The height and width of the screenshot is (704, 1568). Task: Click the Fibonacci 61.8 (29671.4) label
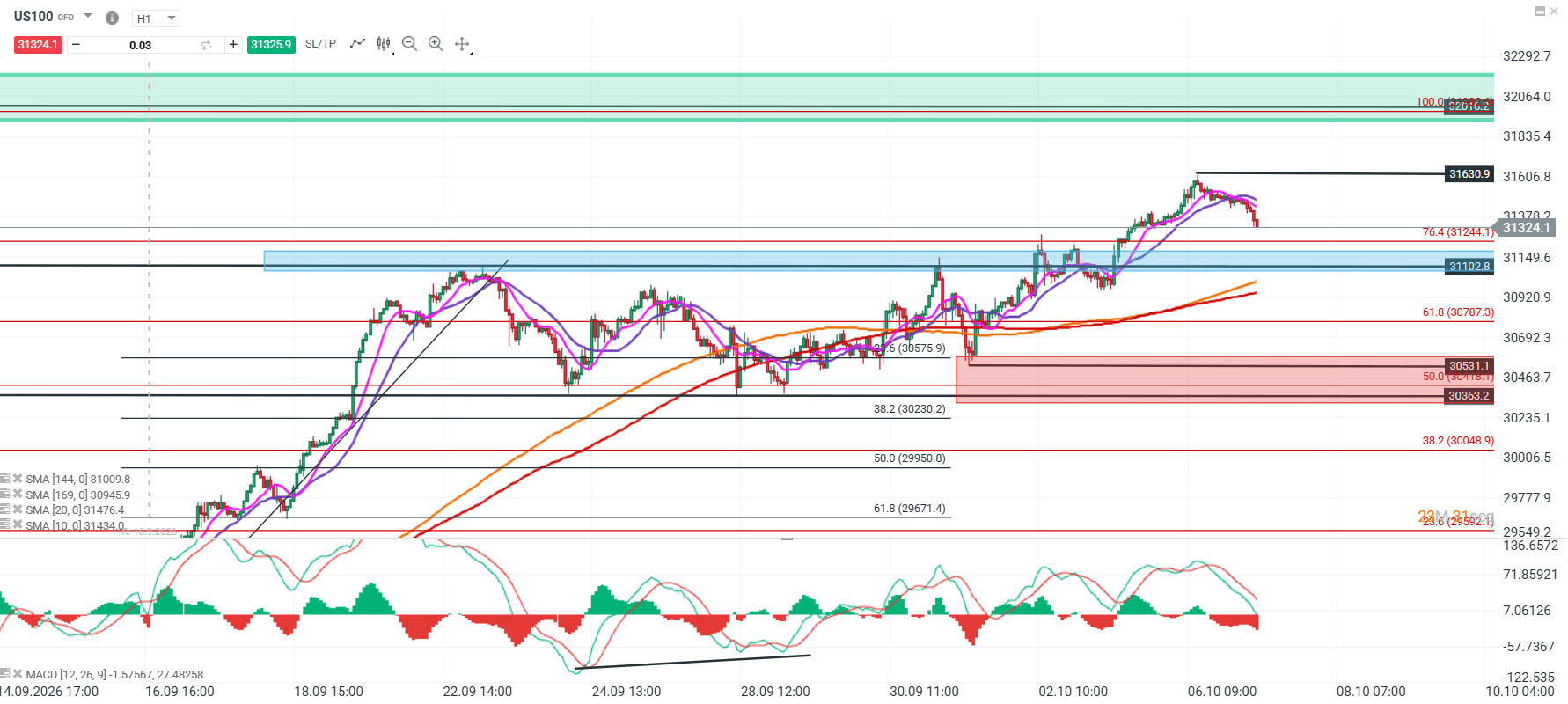(x=909, y=509)
